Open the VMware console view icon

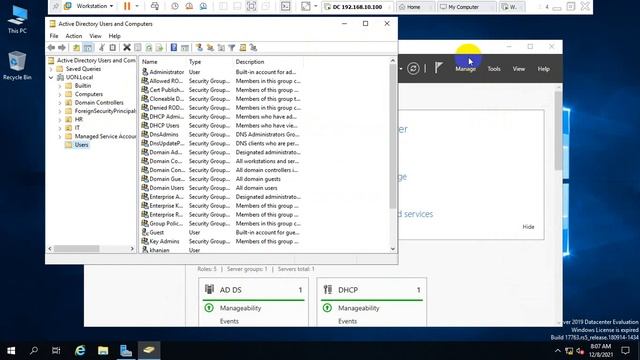point(286,6)
